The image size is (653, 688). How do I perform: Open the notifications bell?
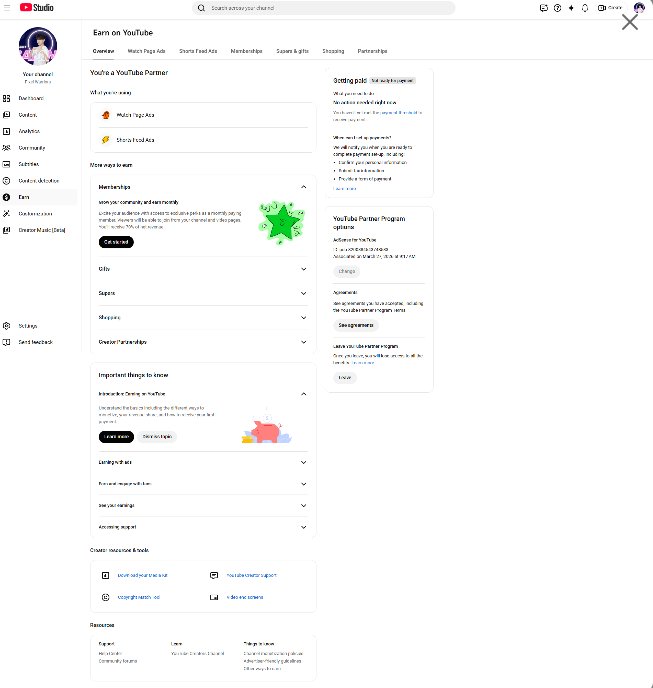tap(585, 8)
